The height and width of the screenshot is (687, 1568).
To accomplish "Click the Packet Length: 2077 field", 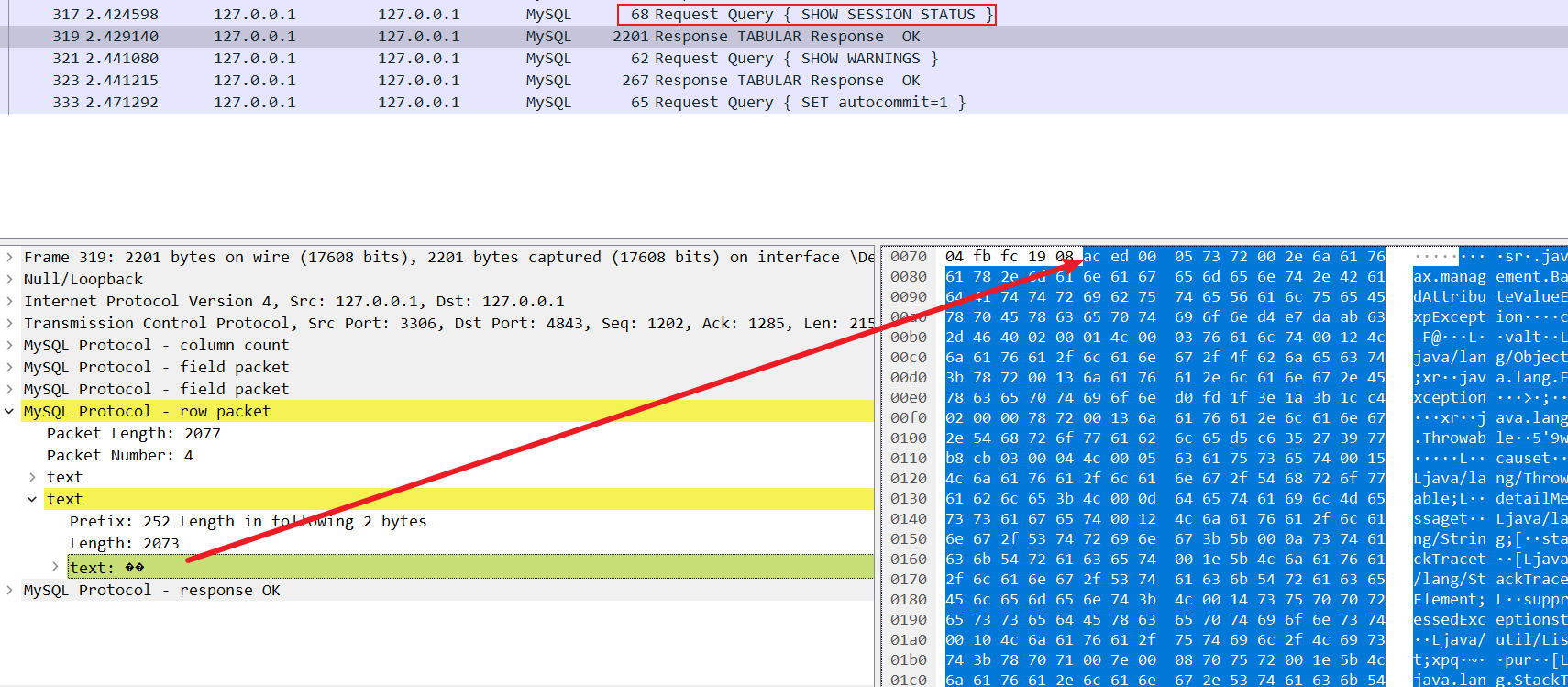I will tap(134, 434).
